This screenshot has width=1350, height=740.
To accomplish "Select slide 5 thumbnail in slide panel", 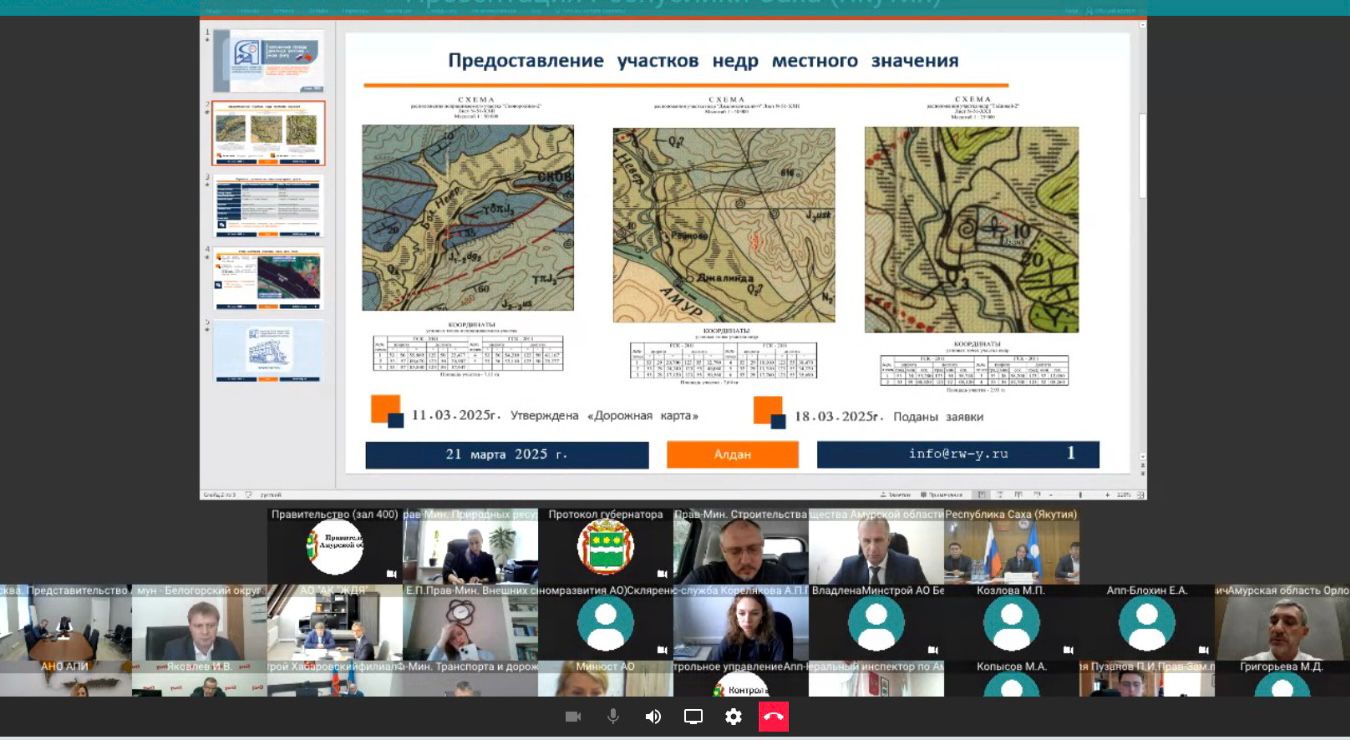I will pyautogui.click(x=268, y=352).
